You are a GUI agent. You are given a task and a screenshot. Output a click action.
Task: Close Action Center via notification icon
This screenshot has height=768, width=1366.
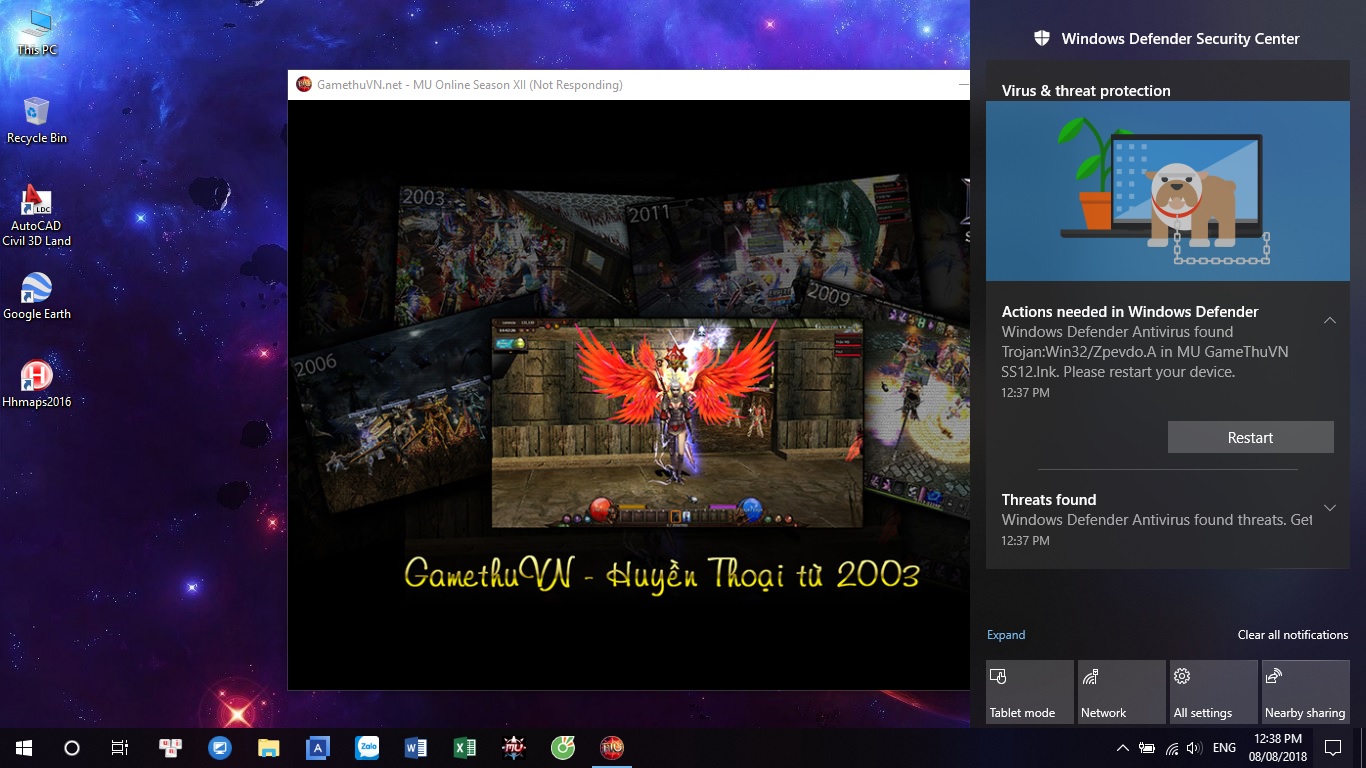1332,747
